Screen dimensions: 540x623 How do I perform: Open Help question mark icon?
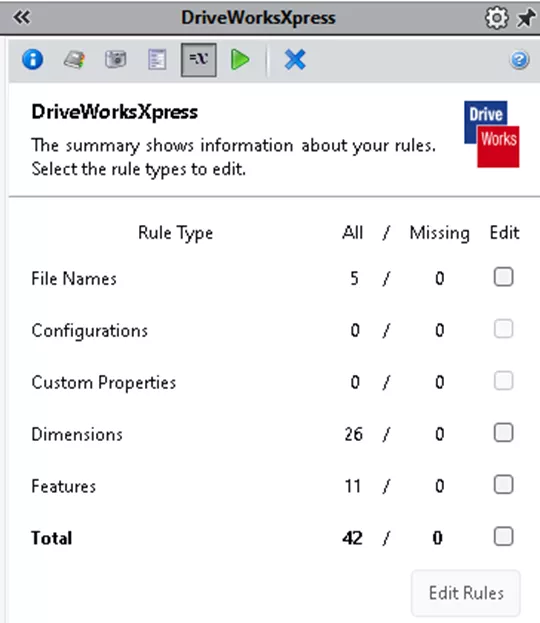(519, 60)
